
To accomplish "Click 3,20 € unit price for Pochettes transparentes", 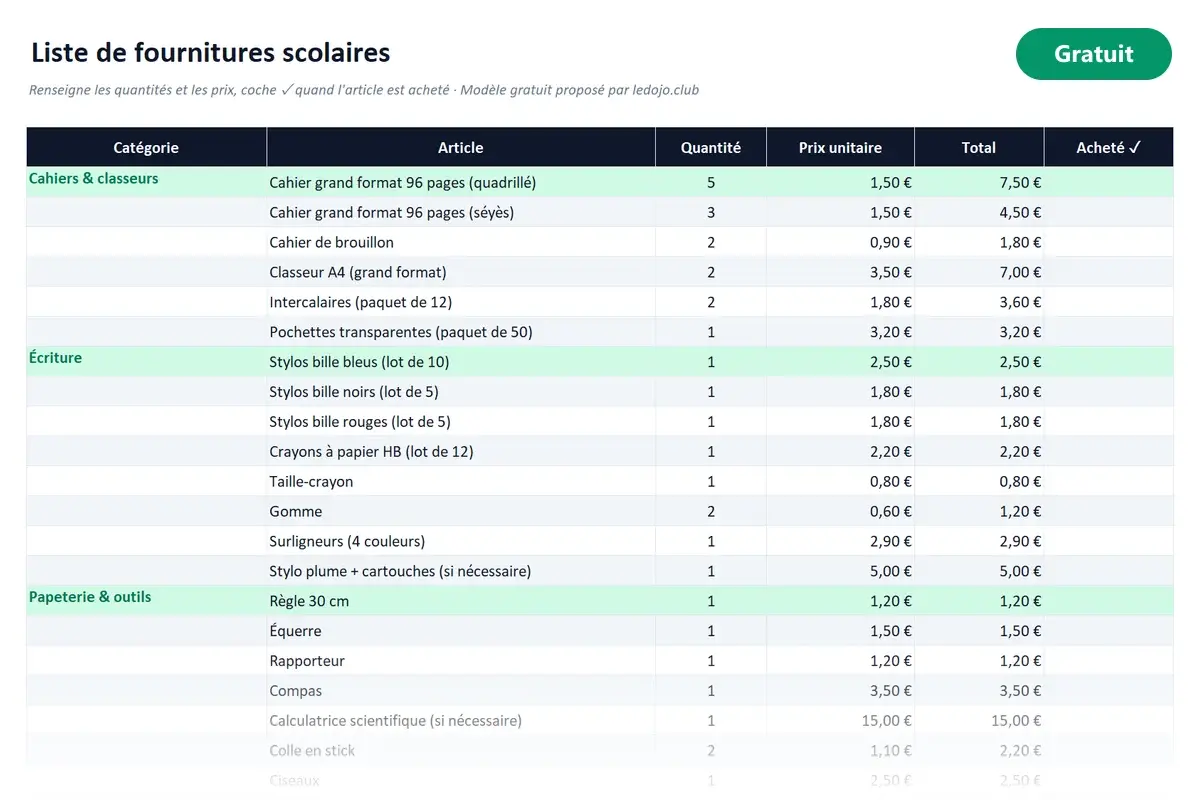I will [840, 332].
